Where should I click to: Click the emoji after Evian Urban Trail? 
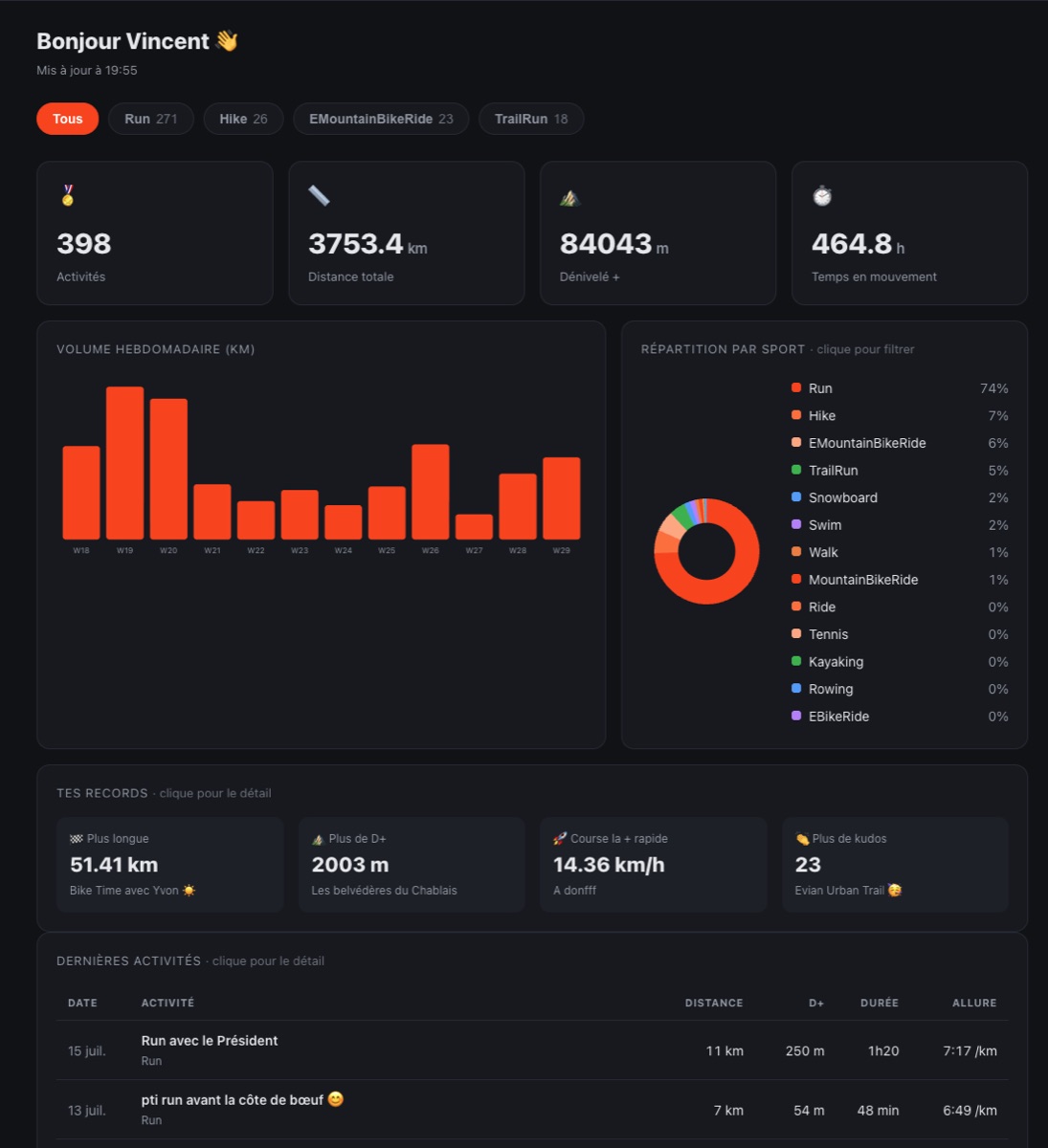[895, 891]
